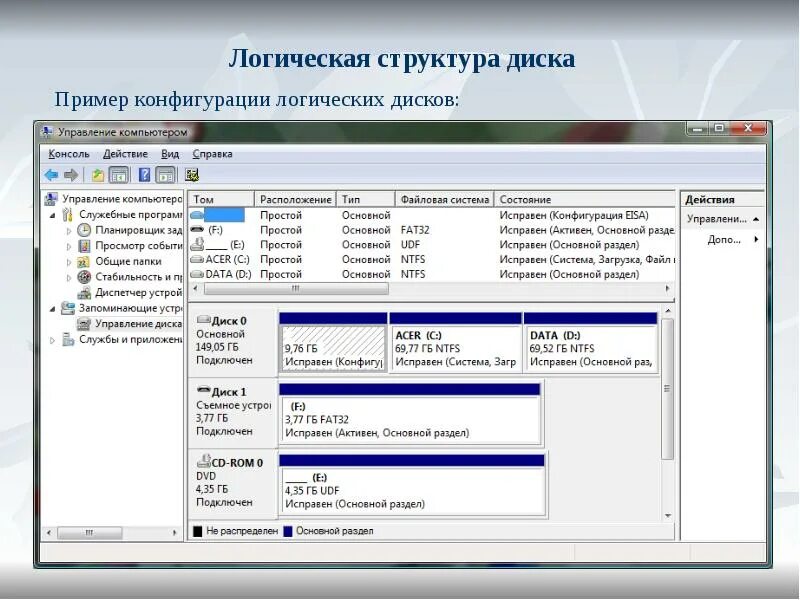This screenshot has height=600, width=800.
Task: Open the Help question mark toolbar icon
Action: point(144,175)
